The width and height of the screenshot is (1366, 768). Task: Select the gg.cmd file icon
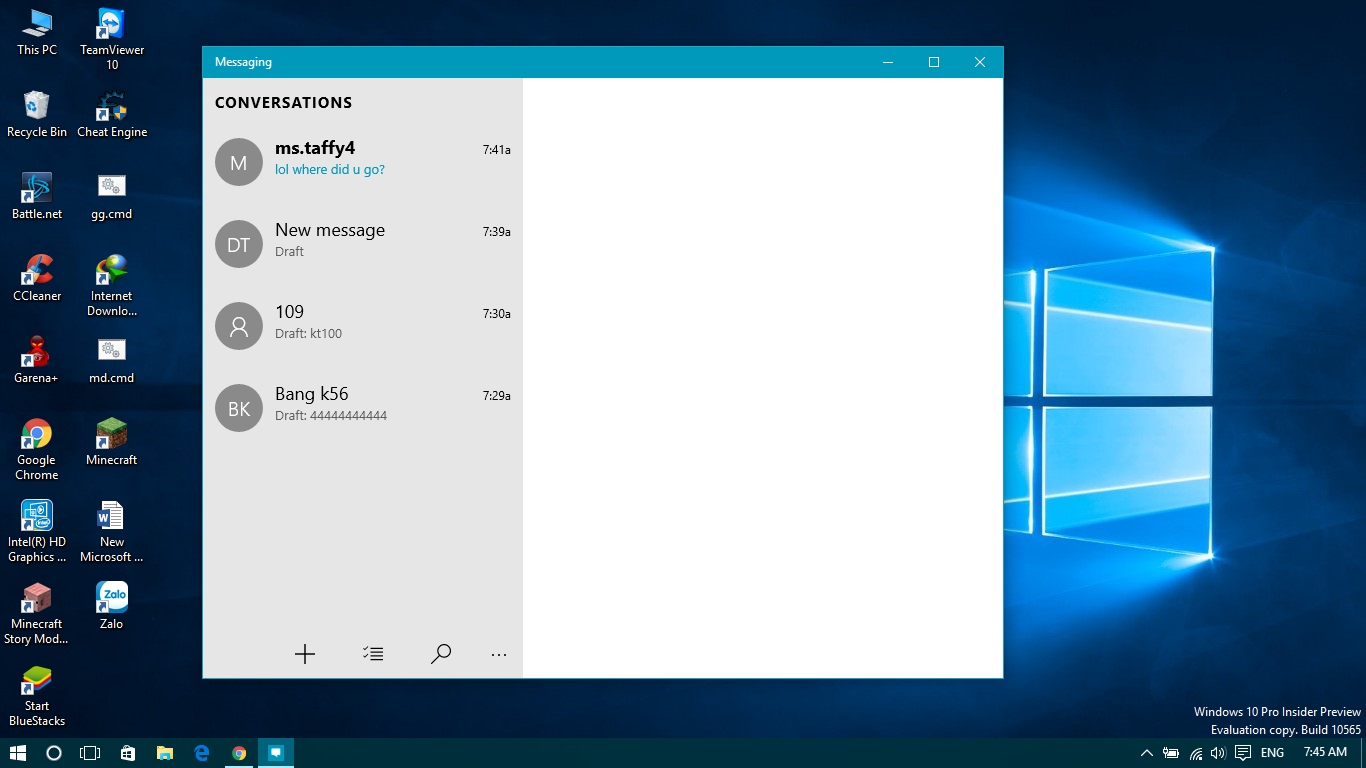pyautogui.click(x=112, y=196)
